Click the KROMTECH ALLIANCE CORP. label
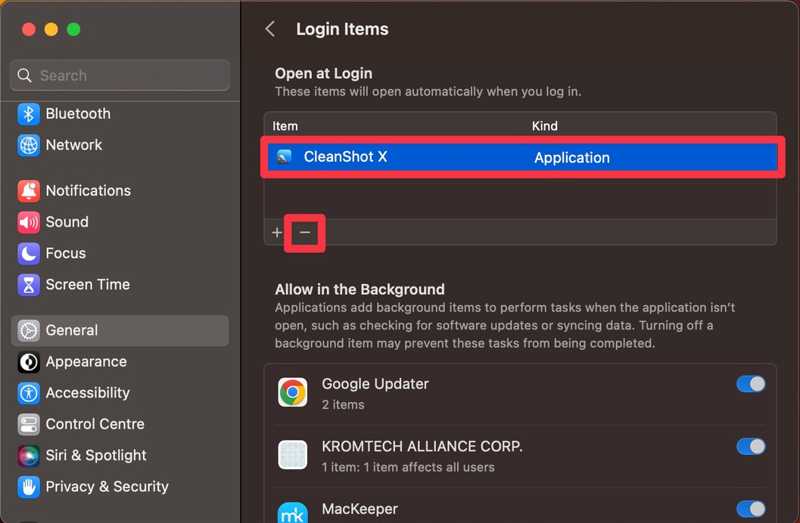 point(422,446)
